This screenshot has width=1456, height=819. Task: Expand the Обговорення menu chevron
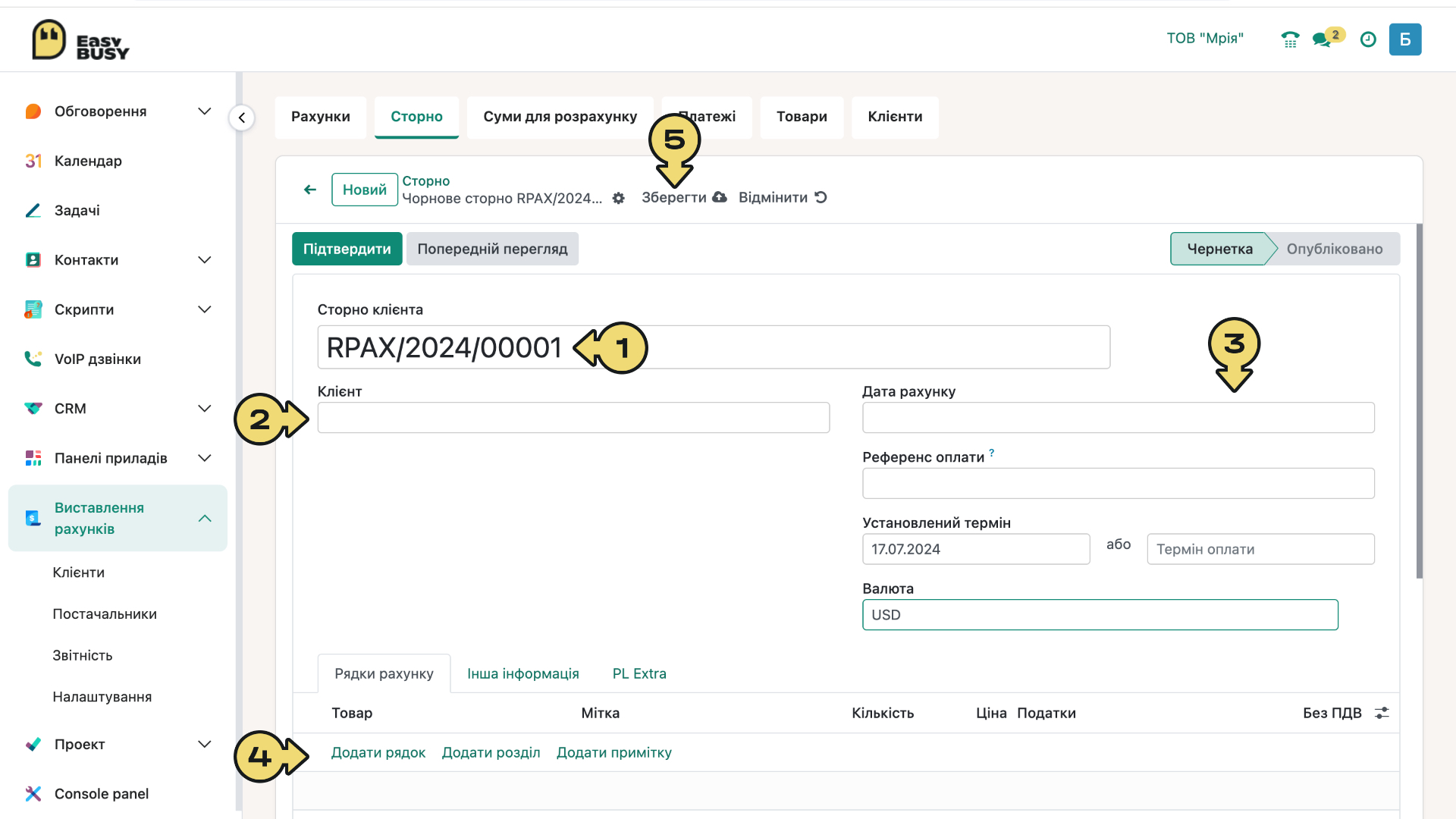pos(205,111)
